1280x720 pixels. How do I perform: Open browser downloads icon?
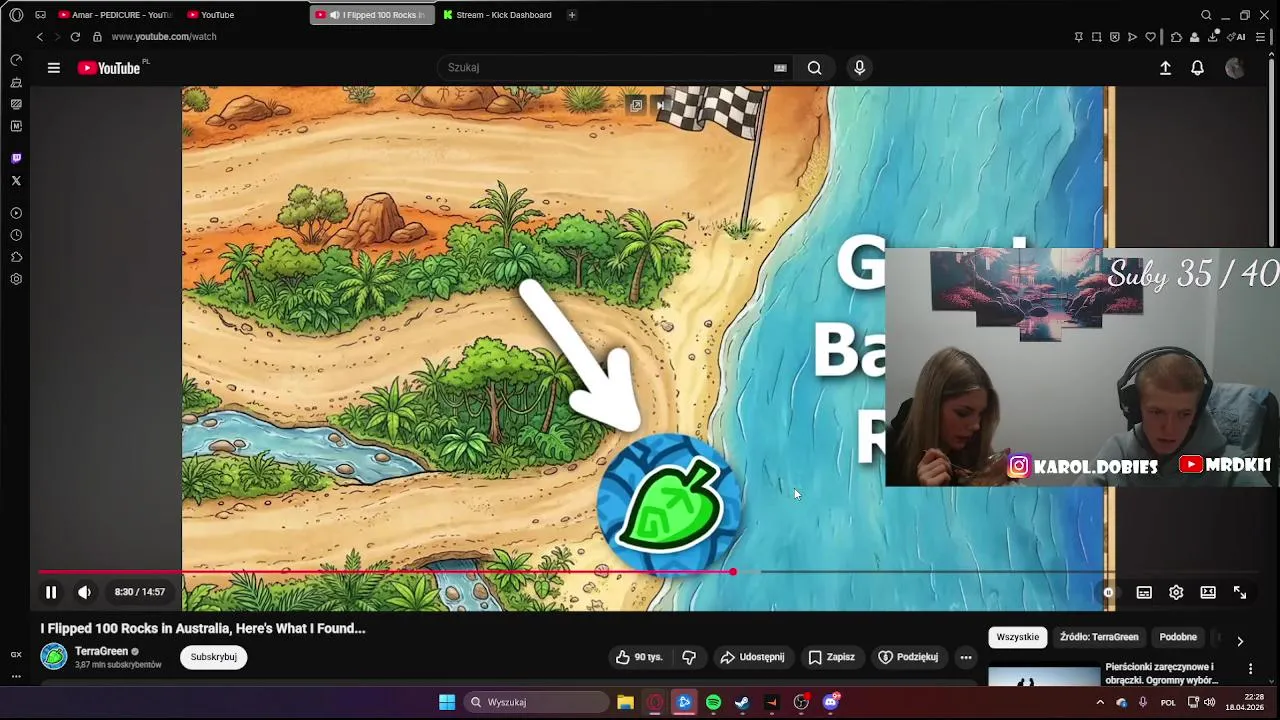(x=1213, y=37)
